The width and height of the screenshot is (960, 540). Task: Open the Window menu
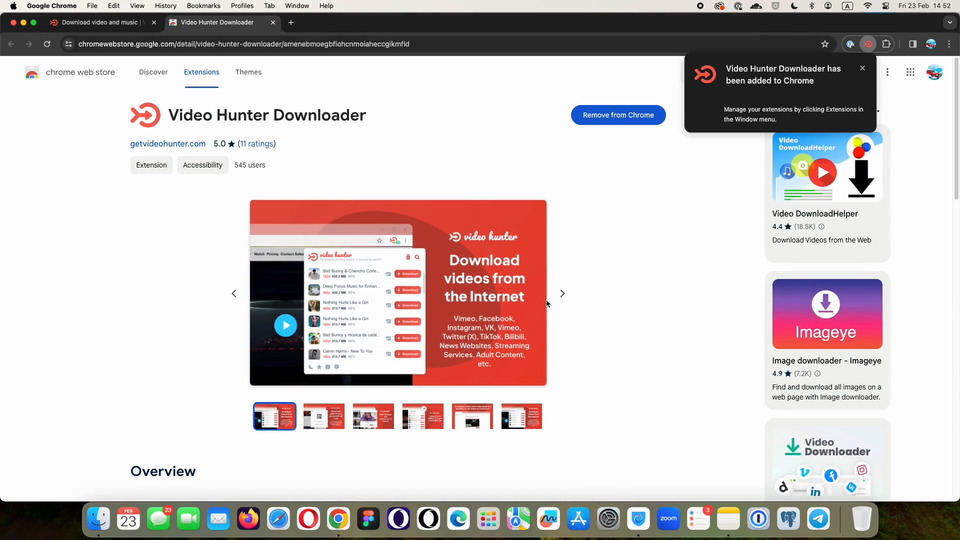coord(297,6)
